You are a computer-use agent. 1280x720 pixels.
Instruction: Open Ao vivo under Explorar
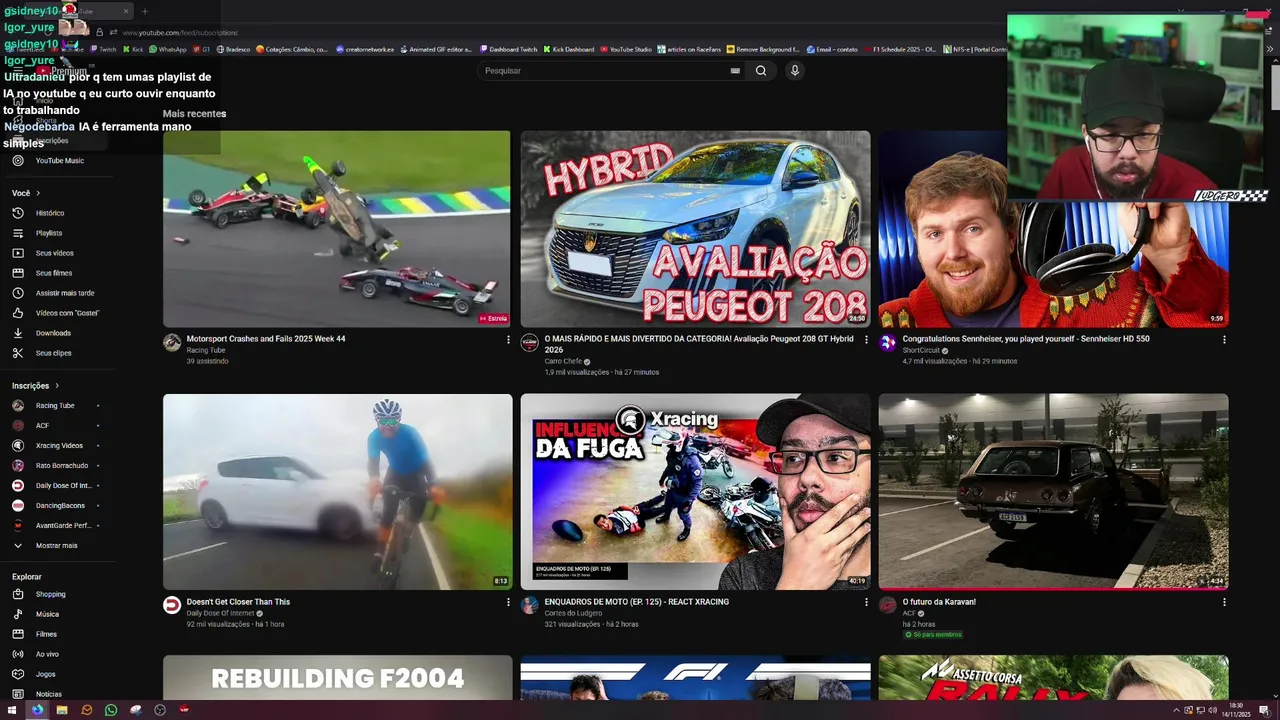pyautogui.click(x=47, y=654)
